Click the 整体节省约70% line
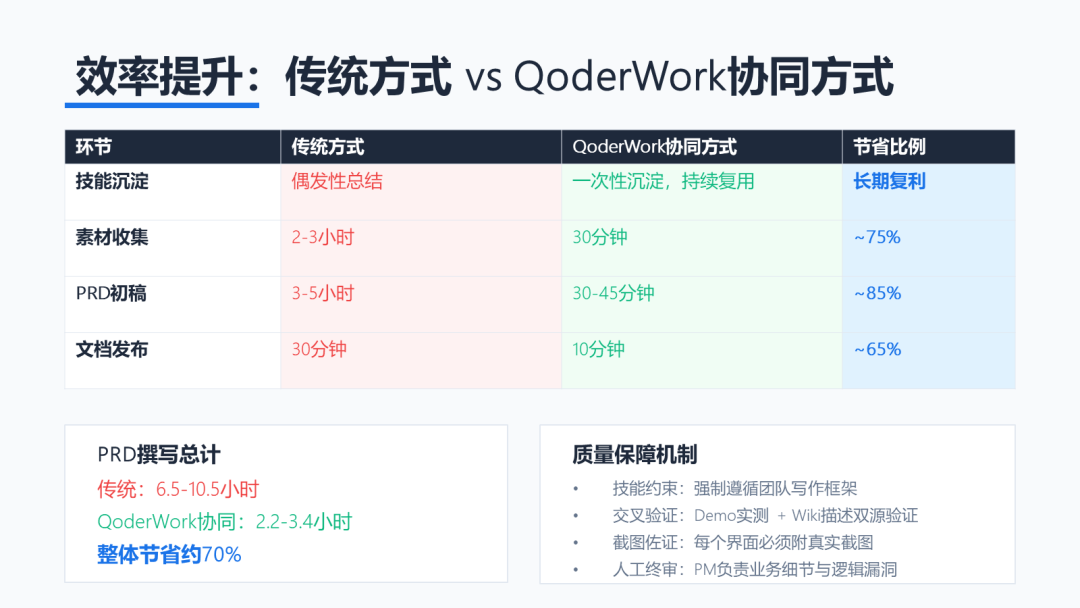Viewport: 1080px width, 608px height. click(169, 554)
